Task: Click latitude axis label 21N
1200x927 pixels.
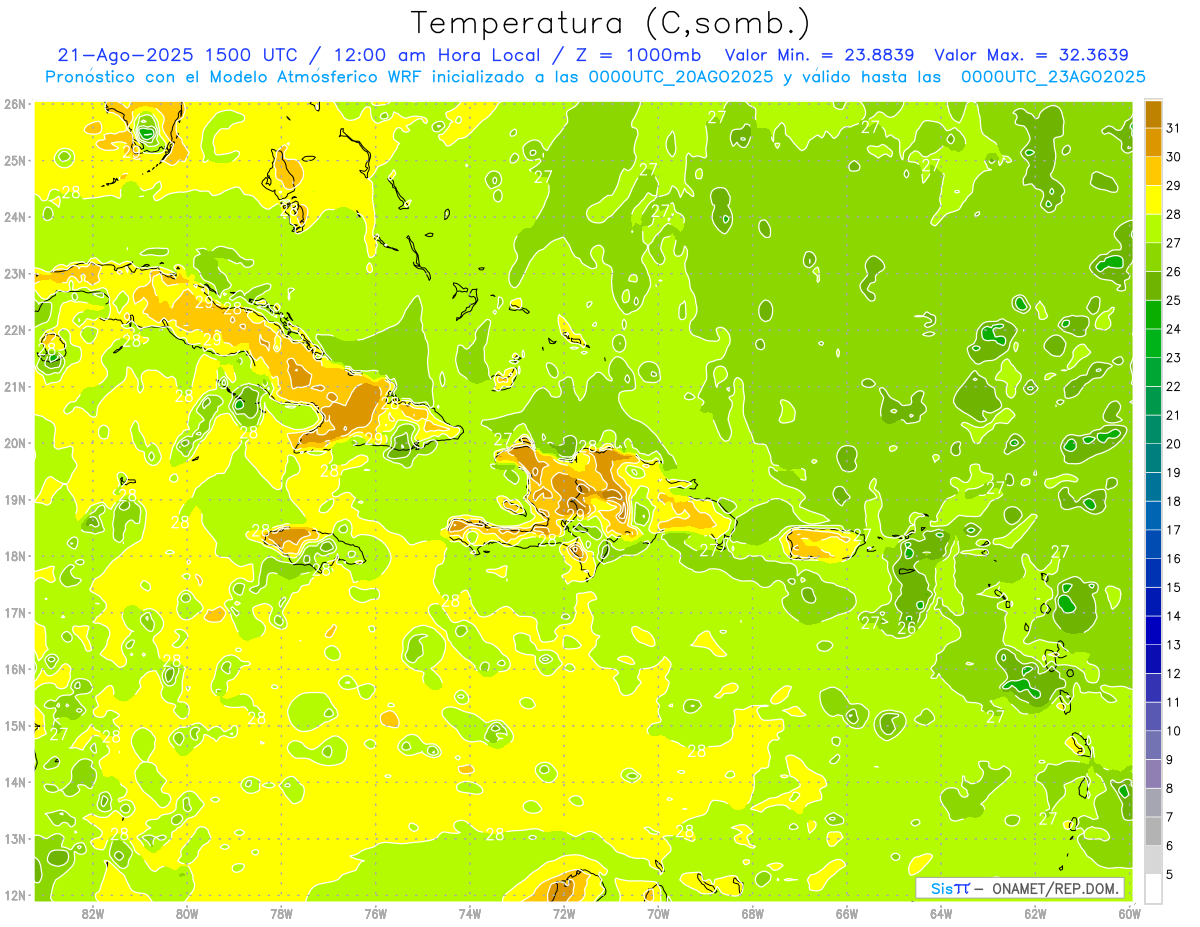Action: click(14, 386)
